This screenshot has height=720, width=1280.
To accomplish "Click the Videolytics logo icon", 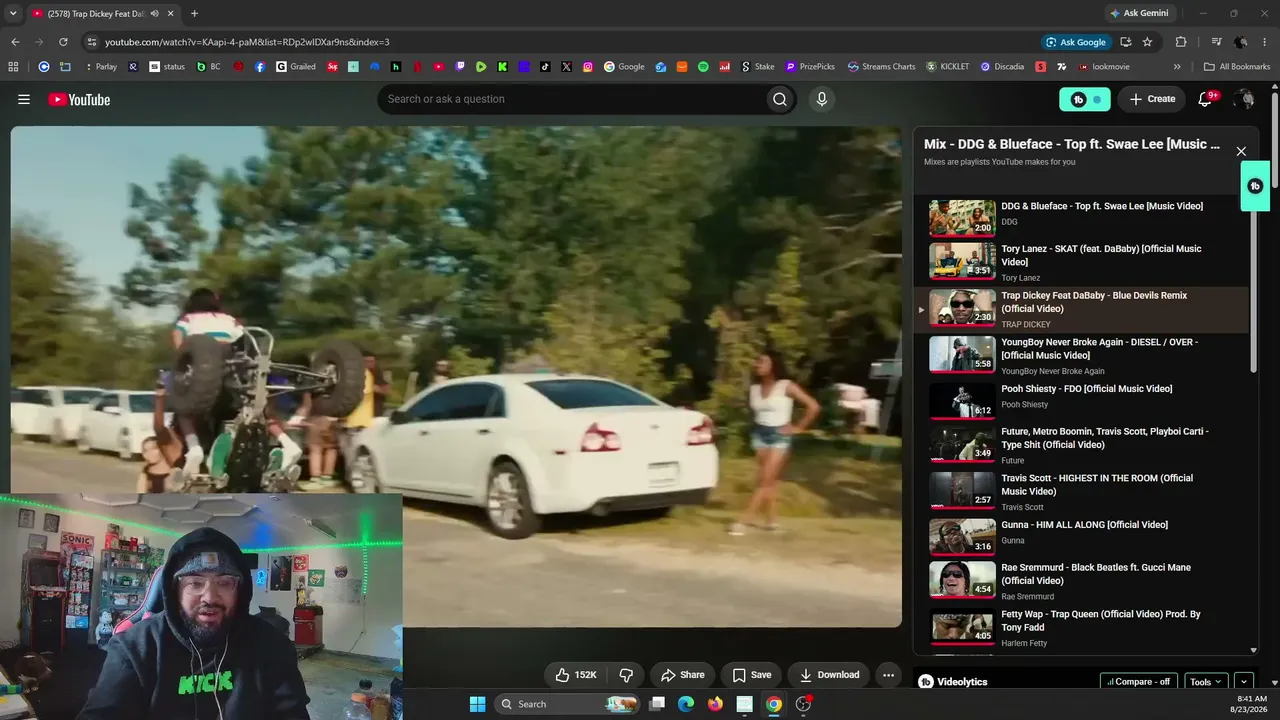I will 926,682.
